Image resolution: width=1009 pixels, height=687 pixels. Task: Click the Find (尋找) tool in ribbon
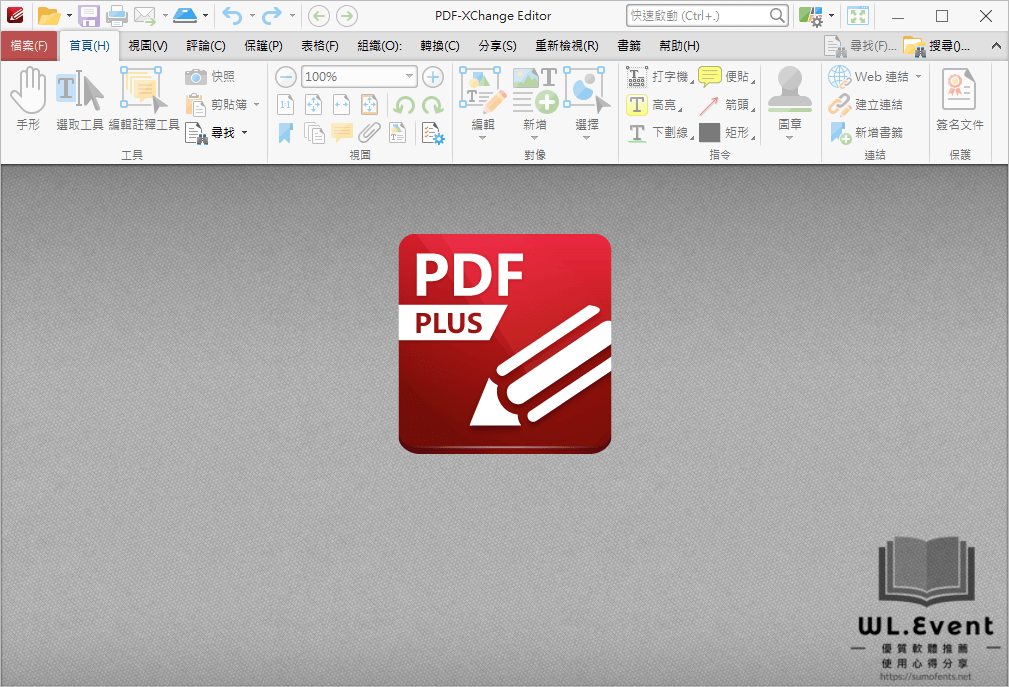click(210, 133)
